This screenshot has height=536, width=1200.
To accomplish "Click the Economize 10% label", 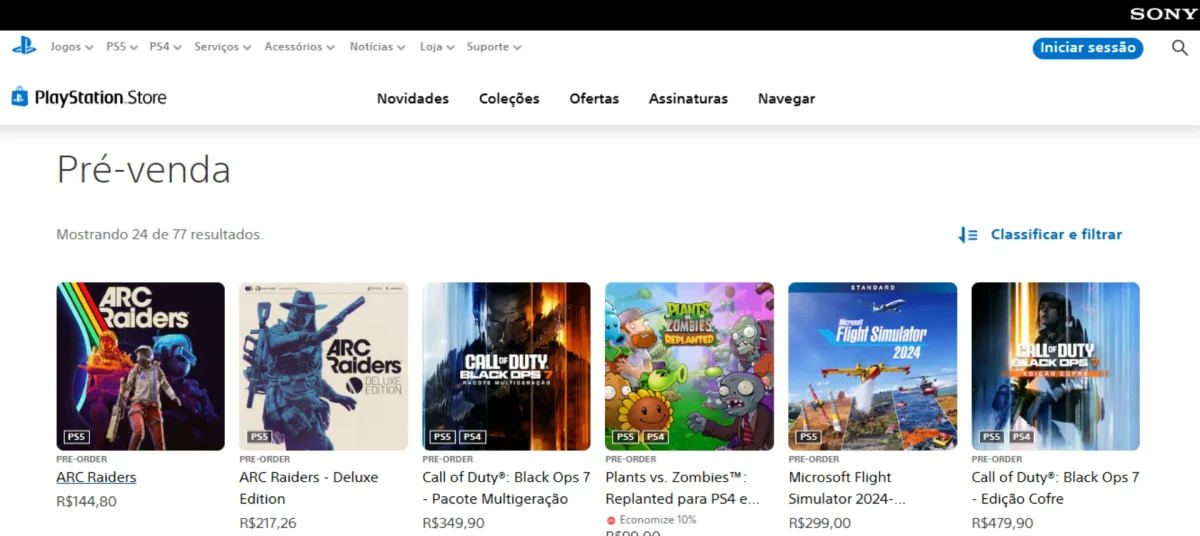I will (658, 520).
